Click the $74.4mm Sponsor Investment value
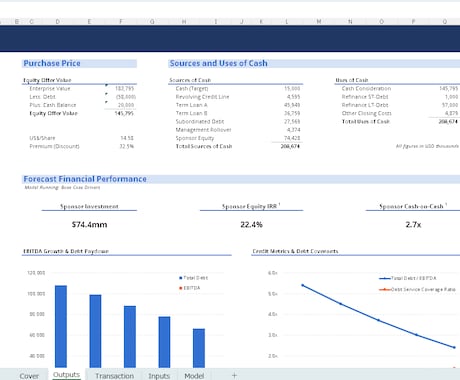 pyautogui.click(x=89, y=225)
